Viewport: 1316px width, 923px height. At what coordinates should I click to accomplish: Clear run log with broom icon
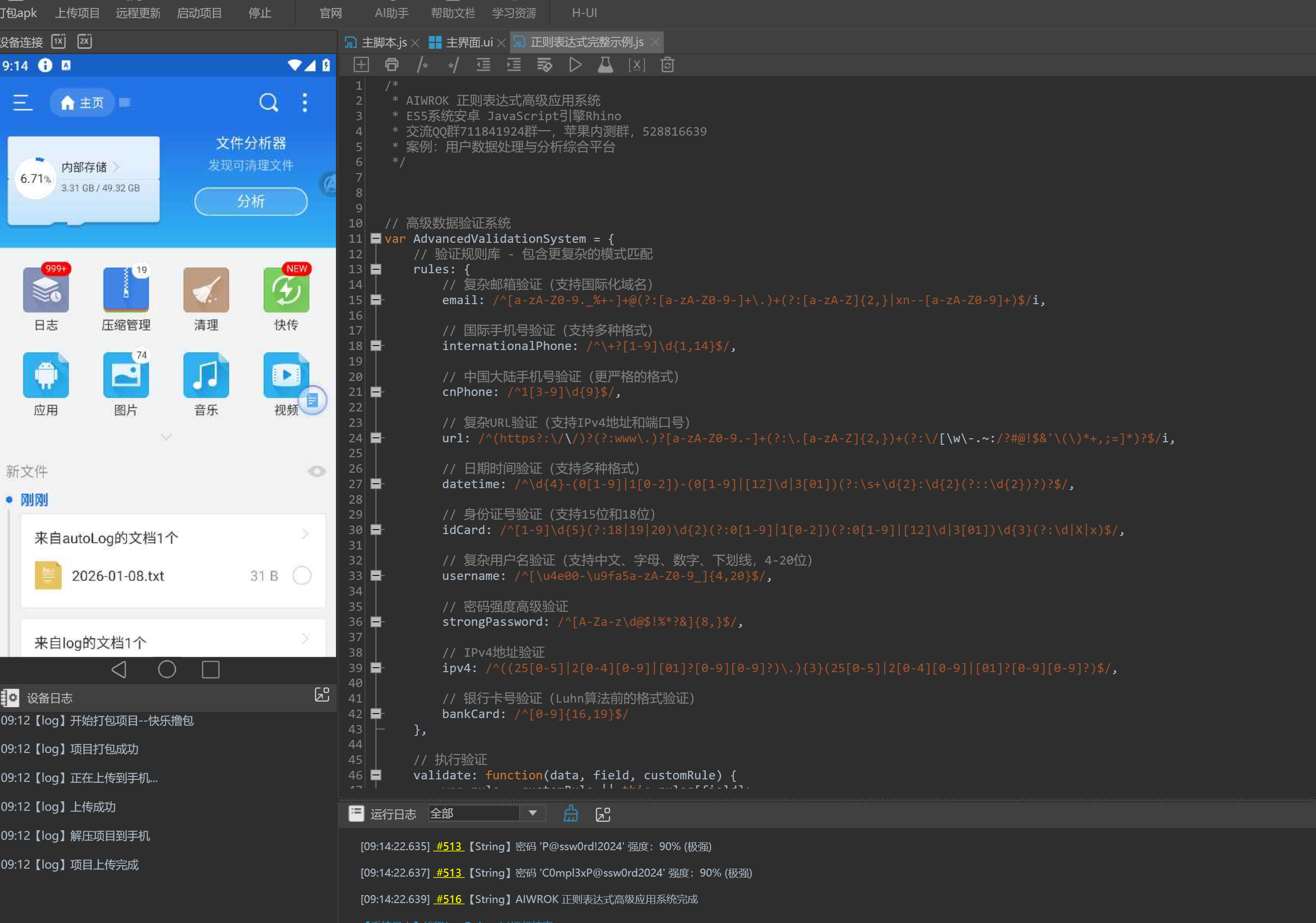coord(570,813)
